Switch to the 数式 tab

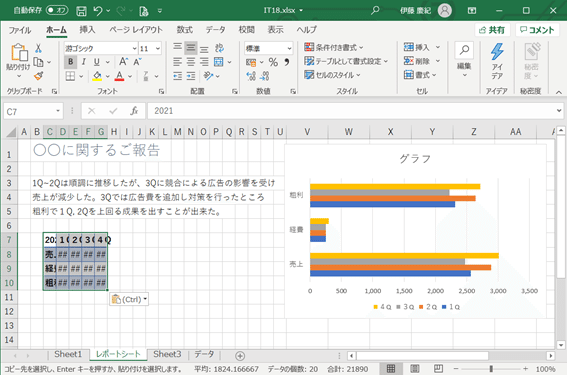pos(184,30)
